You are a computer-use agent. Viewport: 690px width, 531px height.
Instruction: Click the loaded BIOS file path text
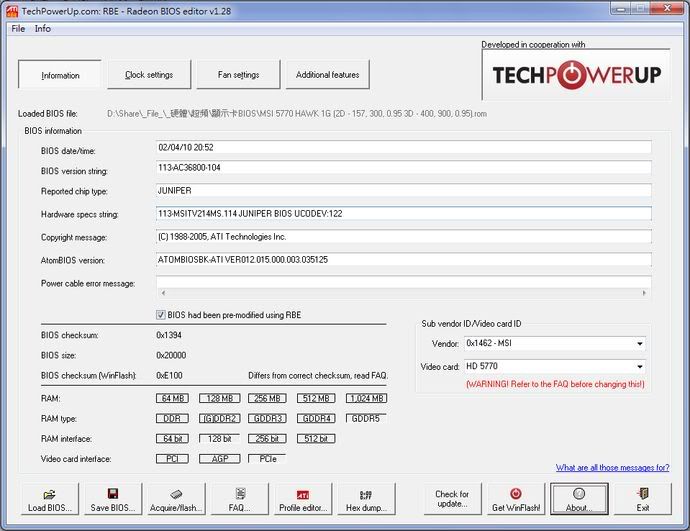click(x=297, y=114)
